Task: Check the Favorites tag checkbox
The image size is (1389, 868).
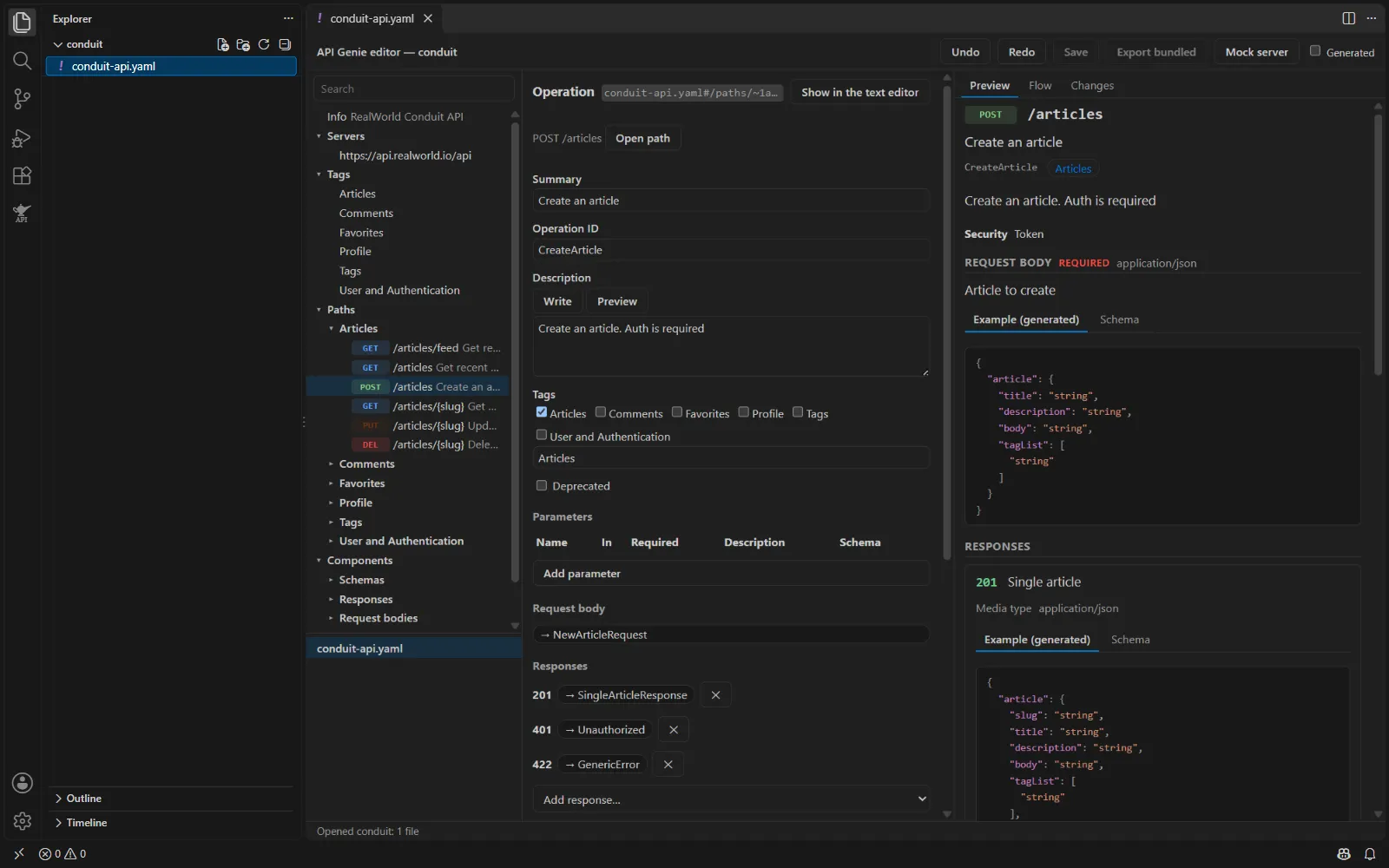Action: 677,412
